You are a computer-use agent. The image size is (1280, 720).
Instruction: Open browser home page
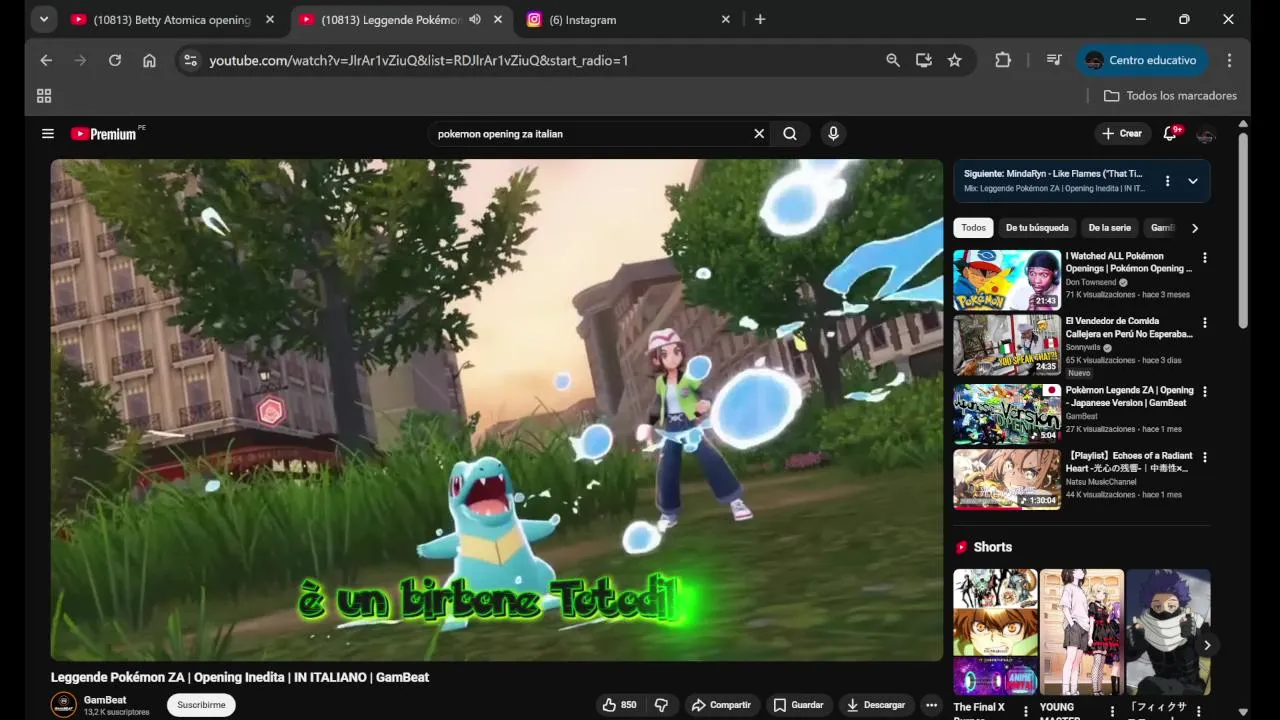[149, 60]
